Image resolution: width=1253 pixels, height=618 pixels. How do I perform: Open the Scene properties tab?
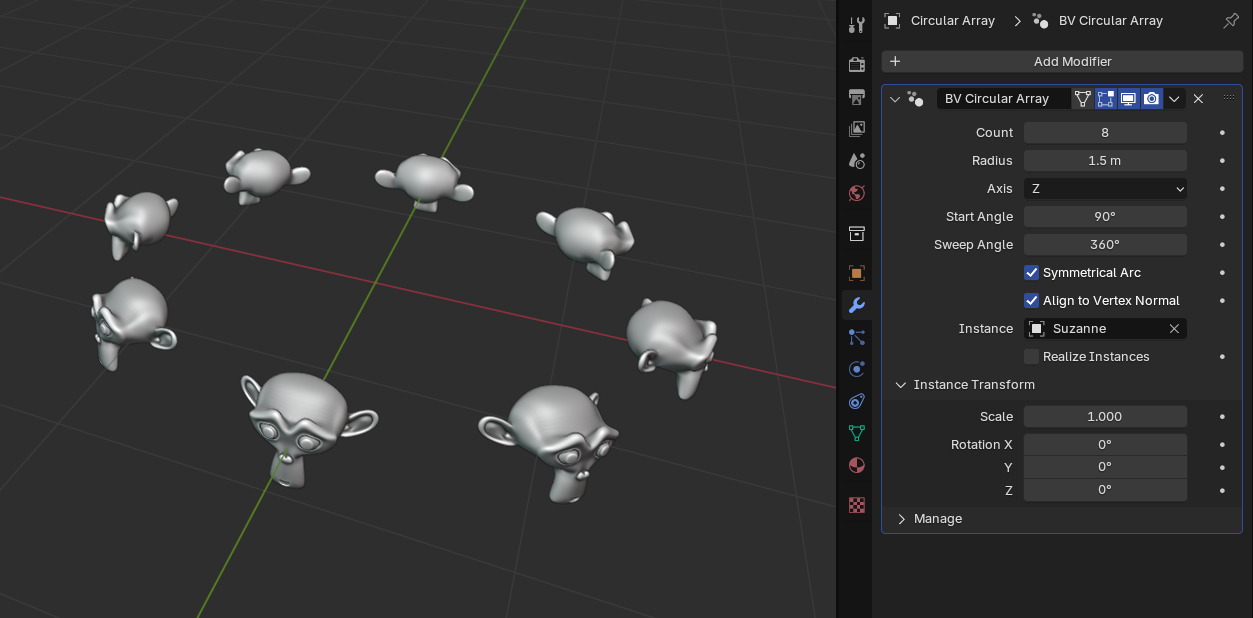[856, 161]
